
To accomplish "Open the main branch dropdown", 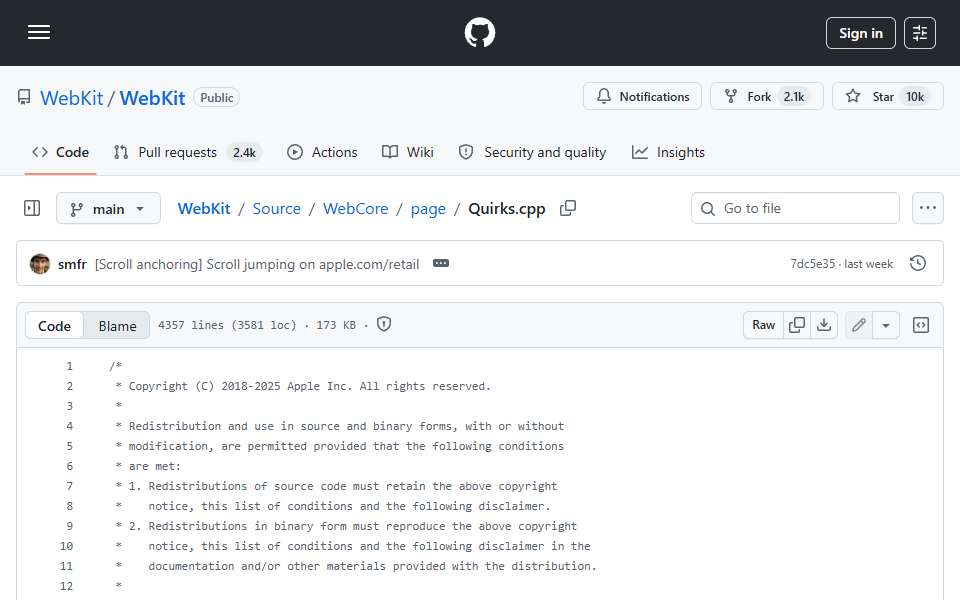I will [108, 209].
